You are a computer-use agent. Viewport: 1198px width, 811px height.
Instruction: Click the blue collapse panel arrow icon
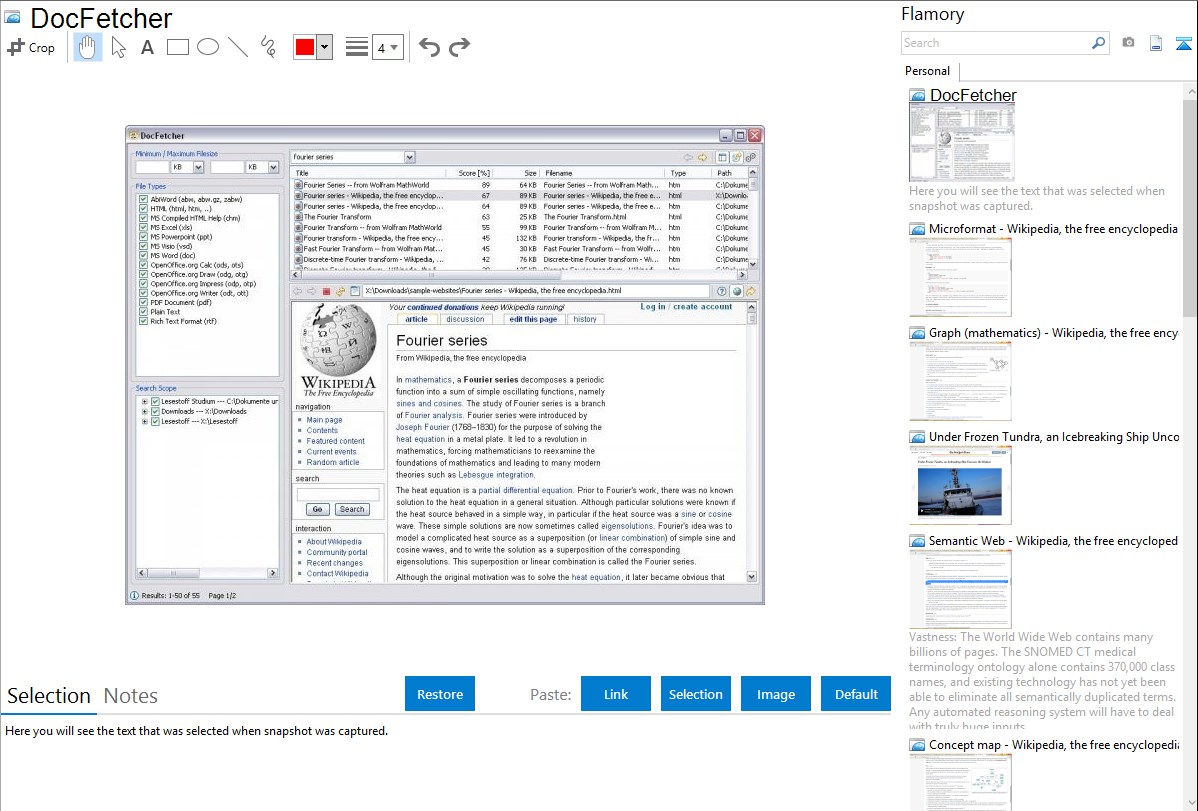(1183, 43)
